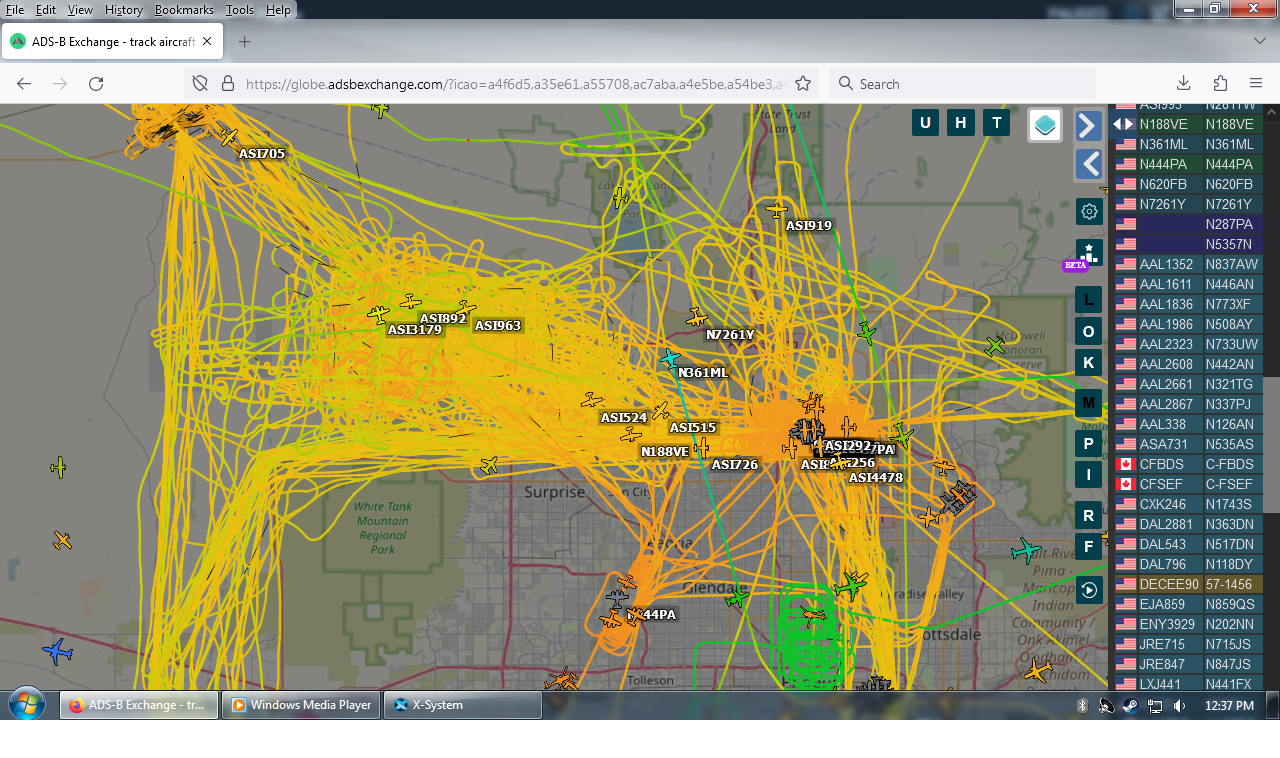Select the N7261Y aircraft icon on map

pos(697,318)
